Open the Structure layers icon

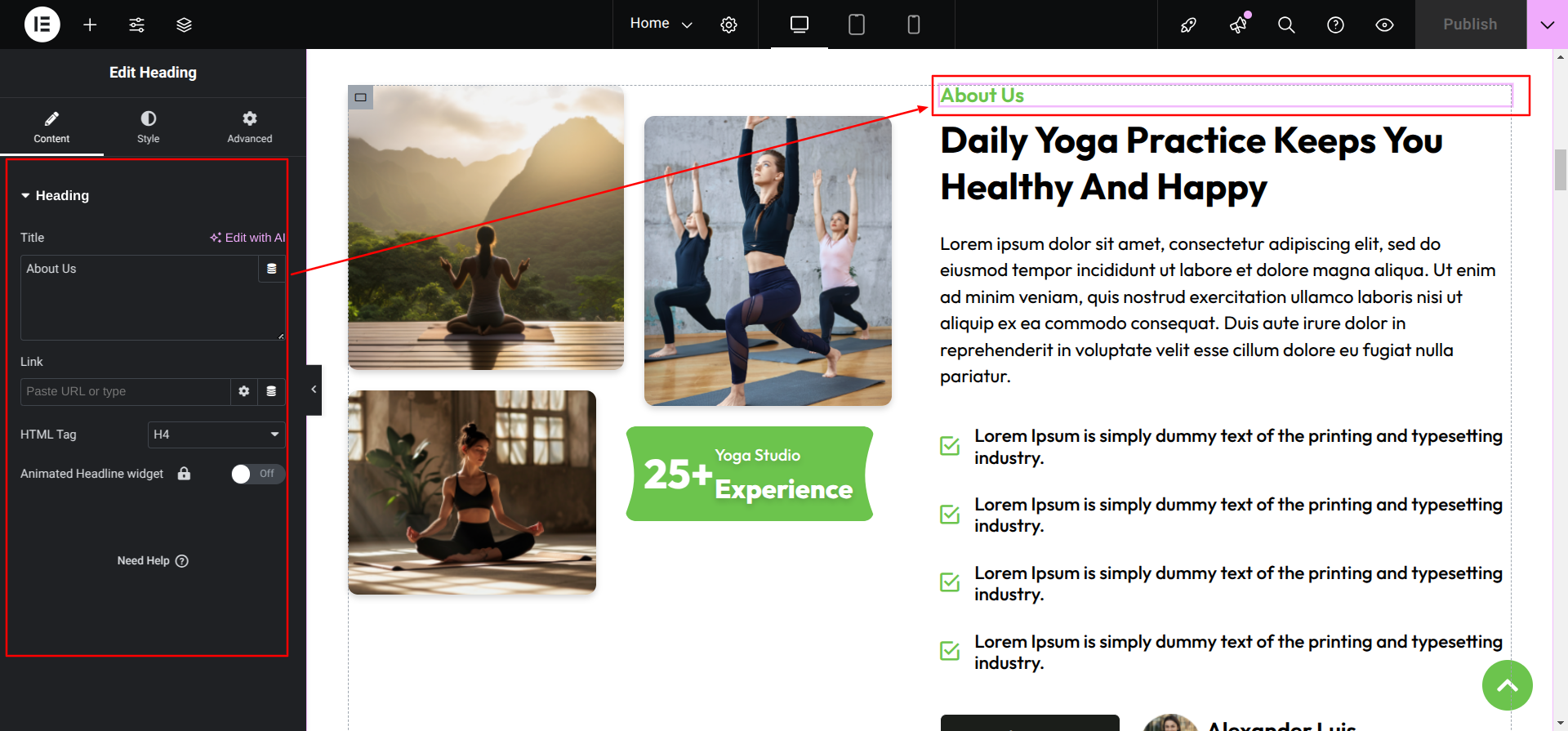pos(184,25)
